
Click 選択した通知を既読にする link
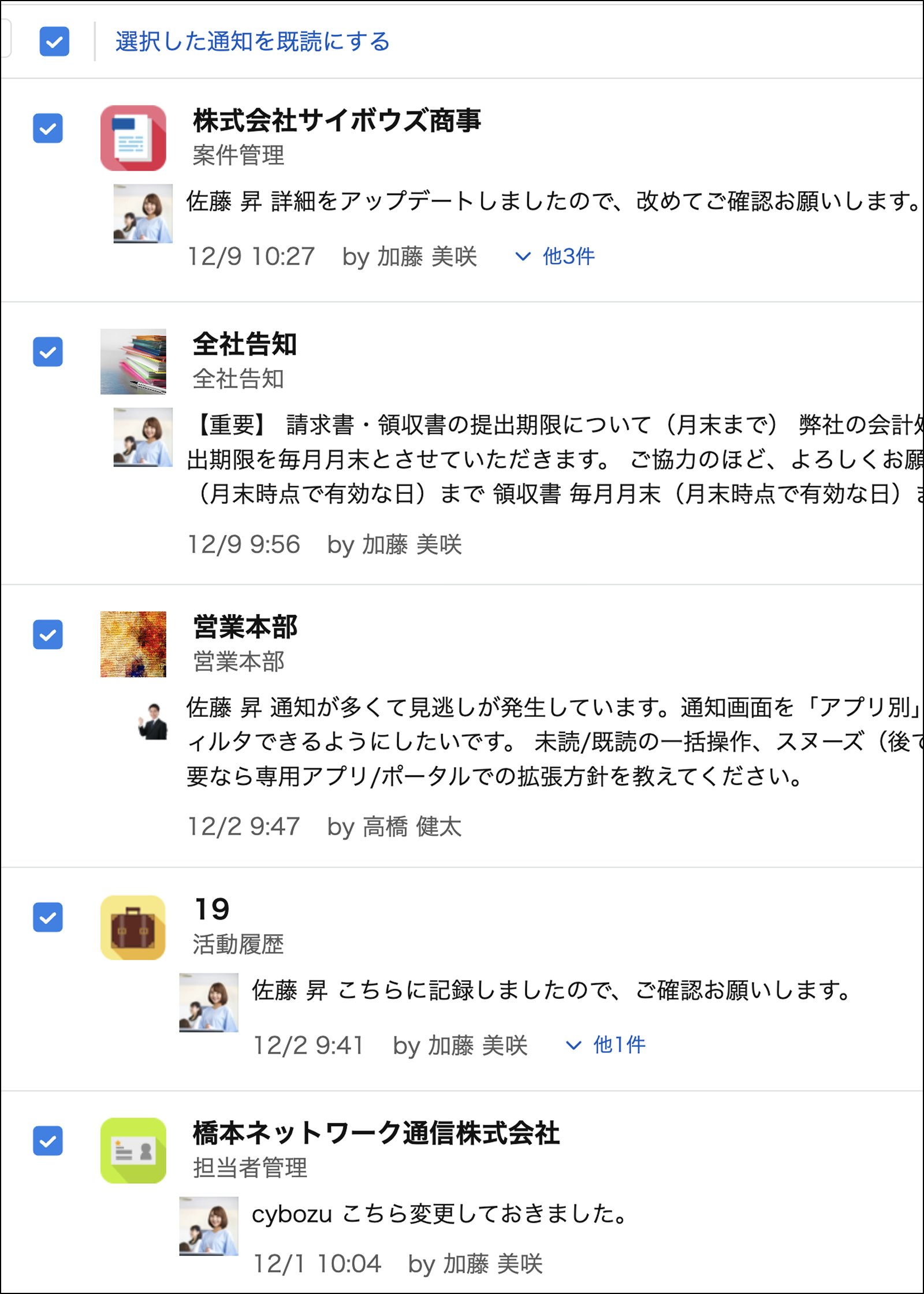click(252, 42)
